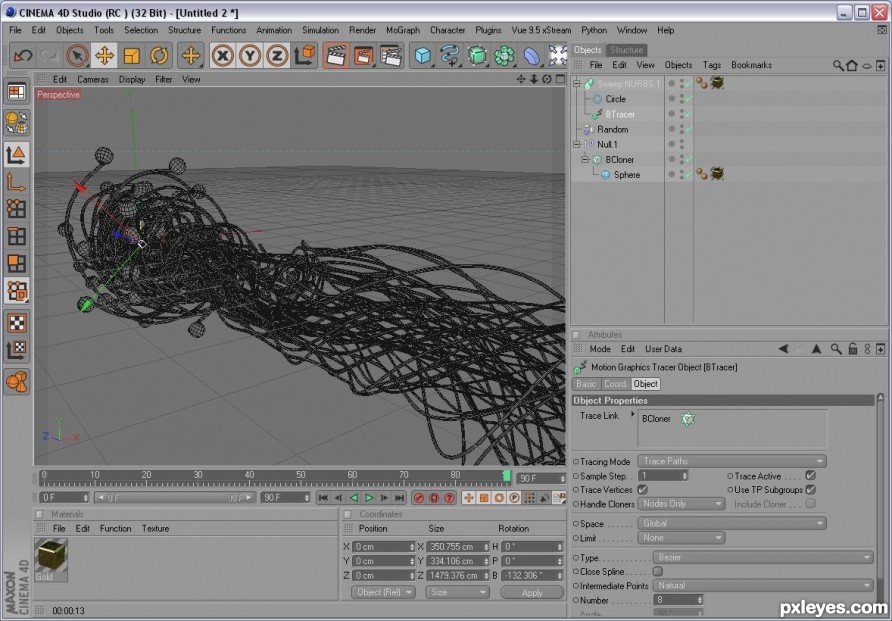Open the Objects manager search icon
This screenshot has height=621, width=892.
pyautogui.click(x=838, y=65)
